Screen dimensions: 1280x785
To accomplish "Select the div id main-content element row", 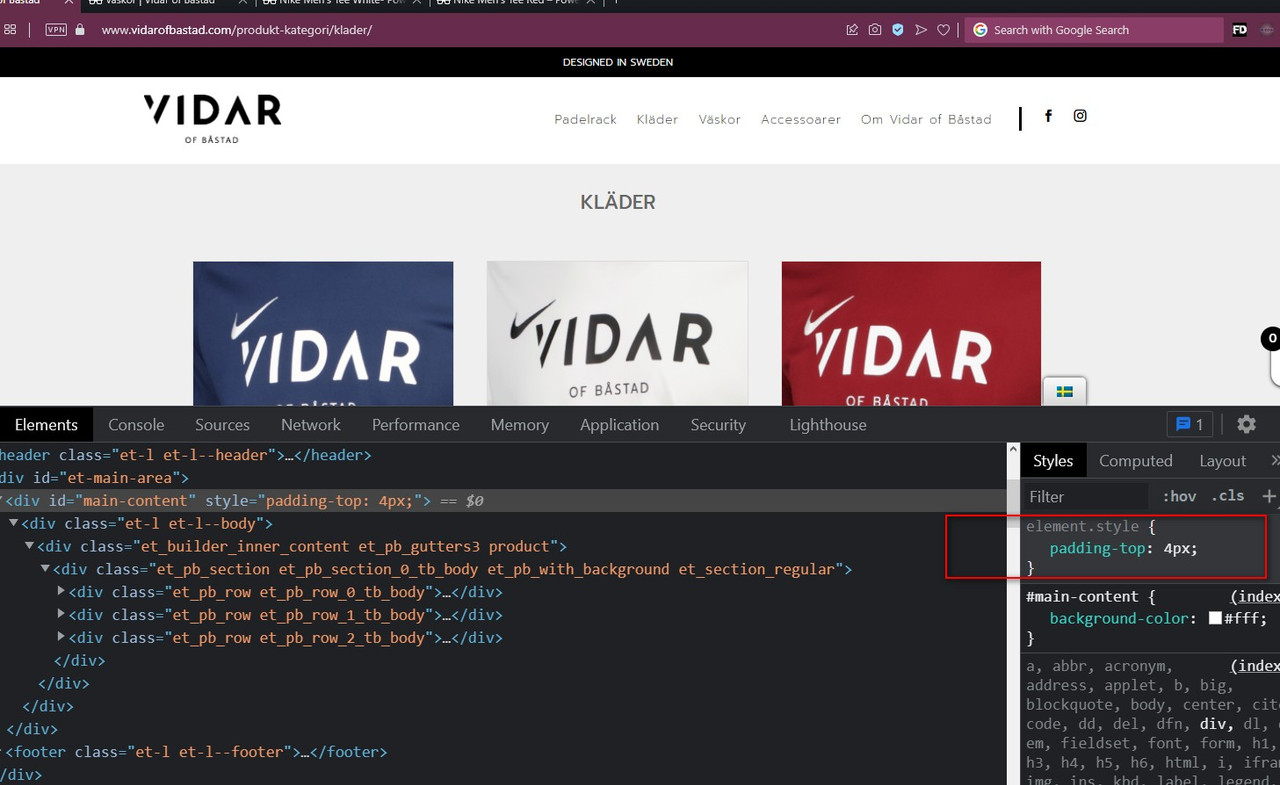I will [503, 500].
